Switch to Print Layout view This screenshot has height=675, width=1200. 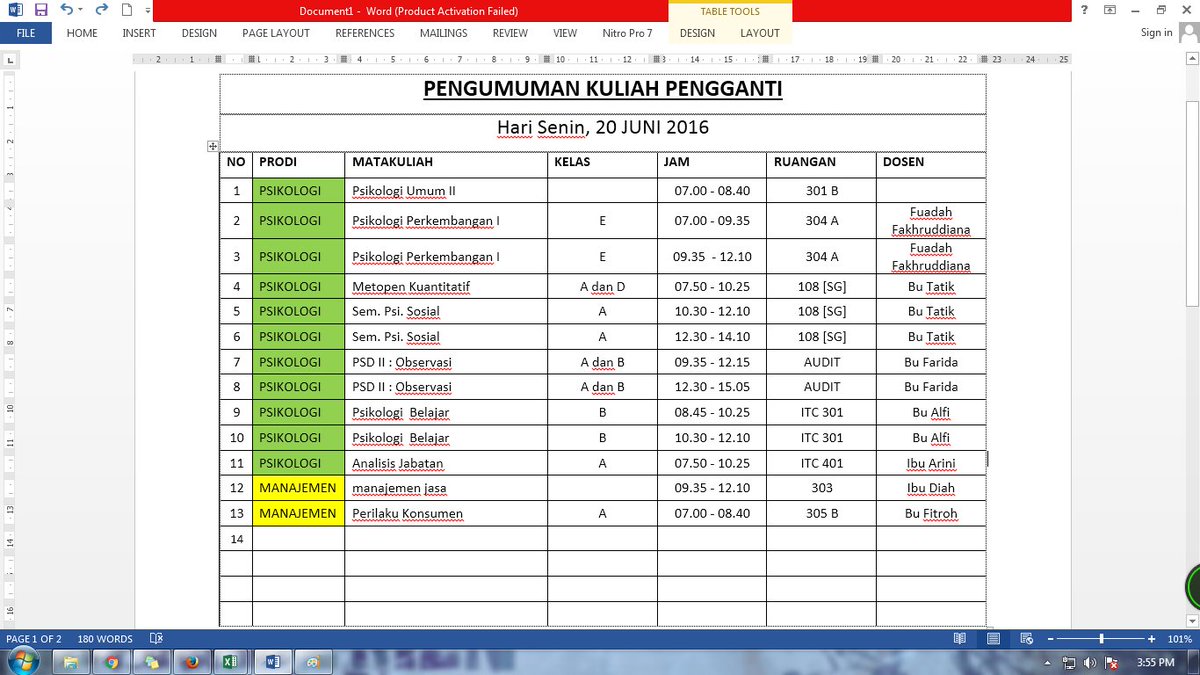[993, 638]
